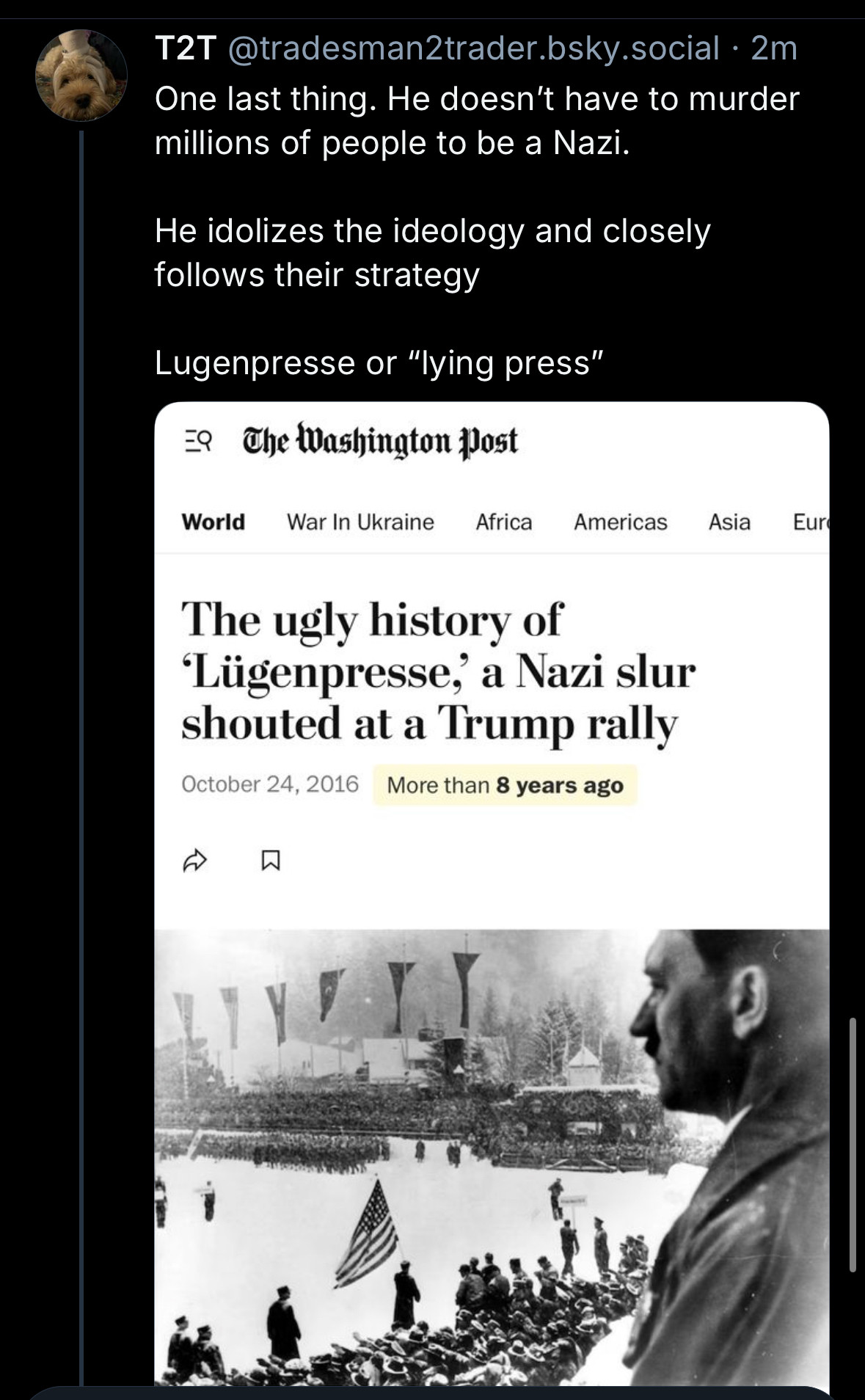Screen dimensions: 865x1400
Task: Open the War In Ukraine section
Action: (360, 522)
